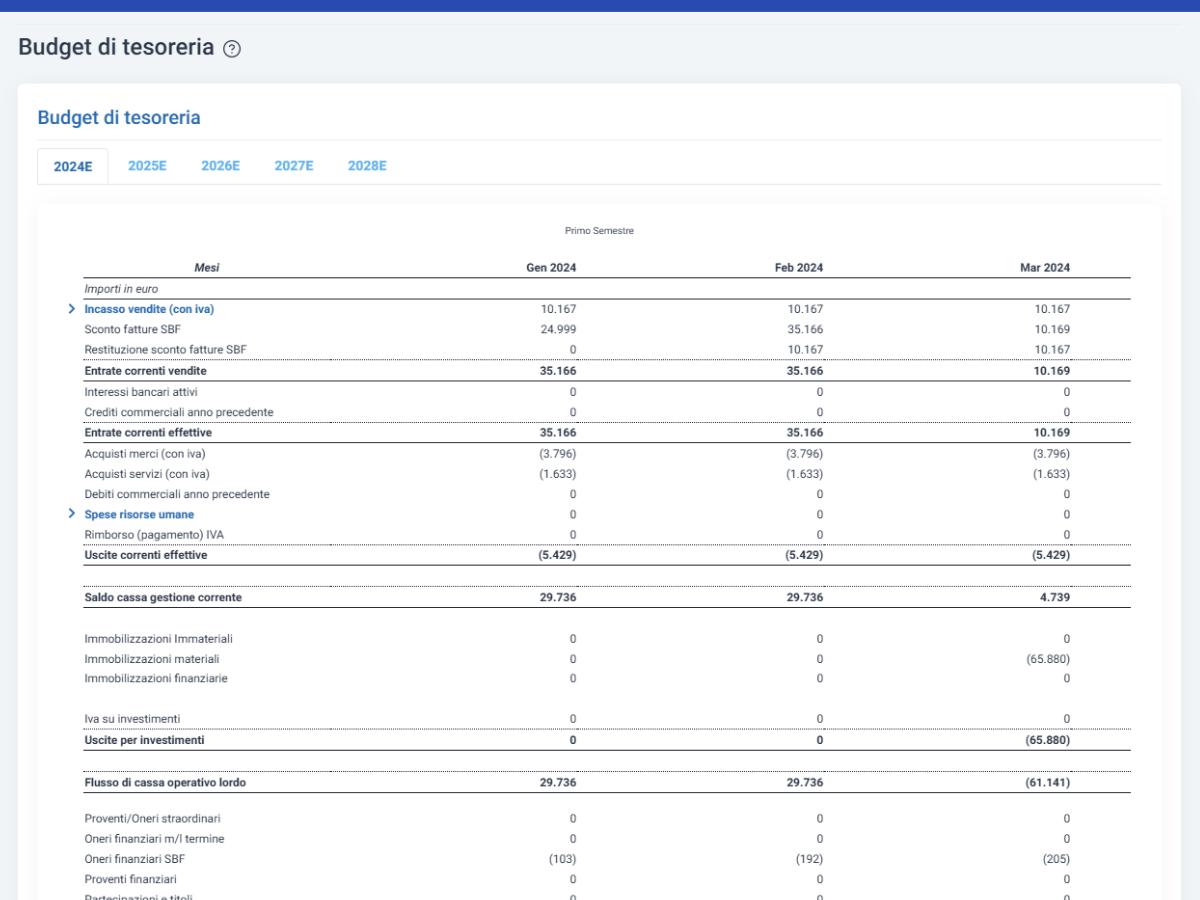Select the Sconto fatture SBF row label
1200x900 pixels.
133,329
